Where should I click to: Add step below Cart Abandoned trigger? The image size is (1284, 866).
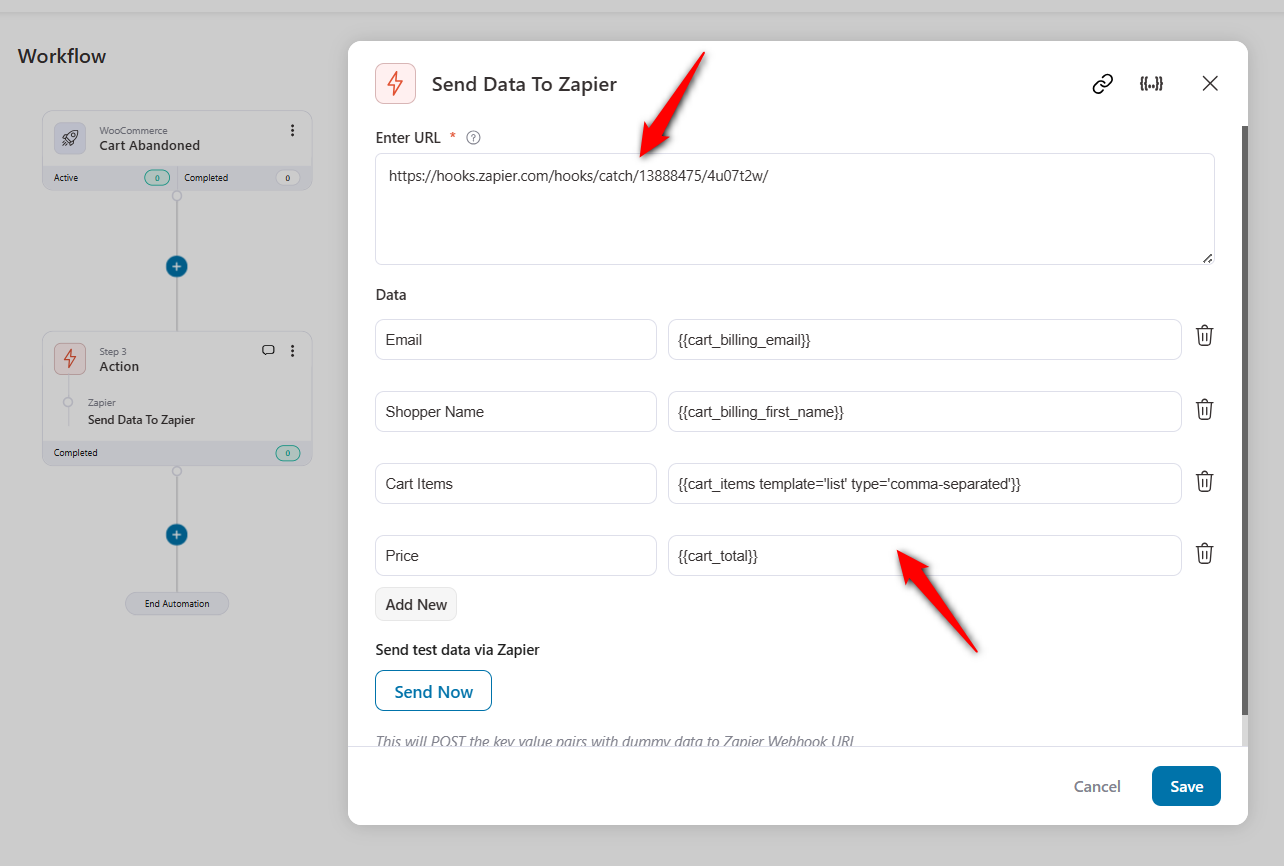pyautogui.click(x=177, y=267)
